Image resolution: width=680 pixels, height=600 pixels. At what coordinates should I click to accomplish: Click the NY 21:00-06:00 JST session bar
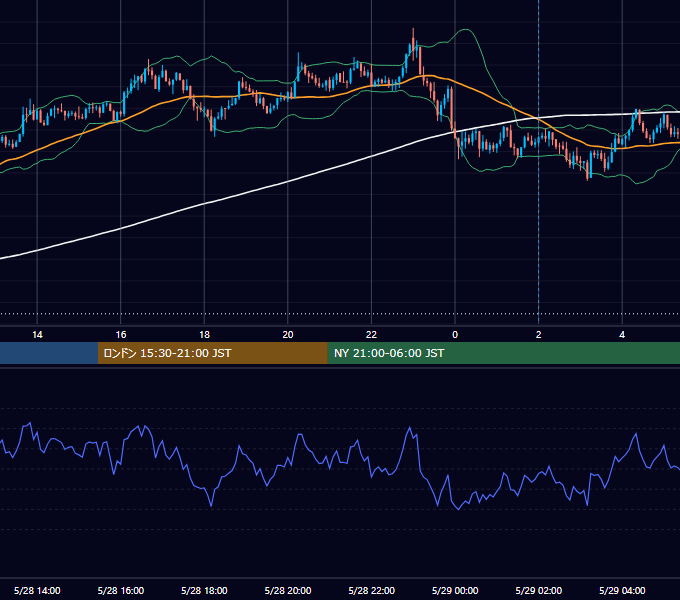pos(503,353)
